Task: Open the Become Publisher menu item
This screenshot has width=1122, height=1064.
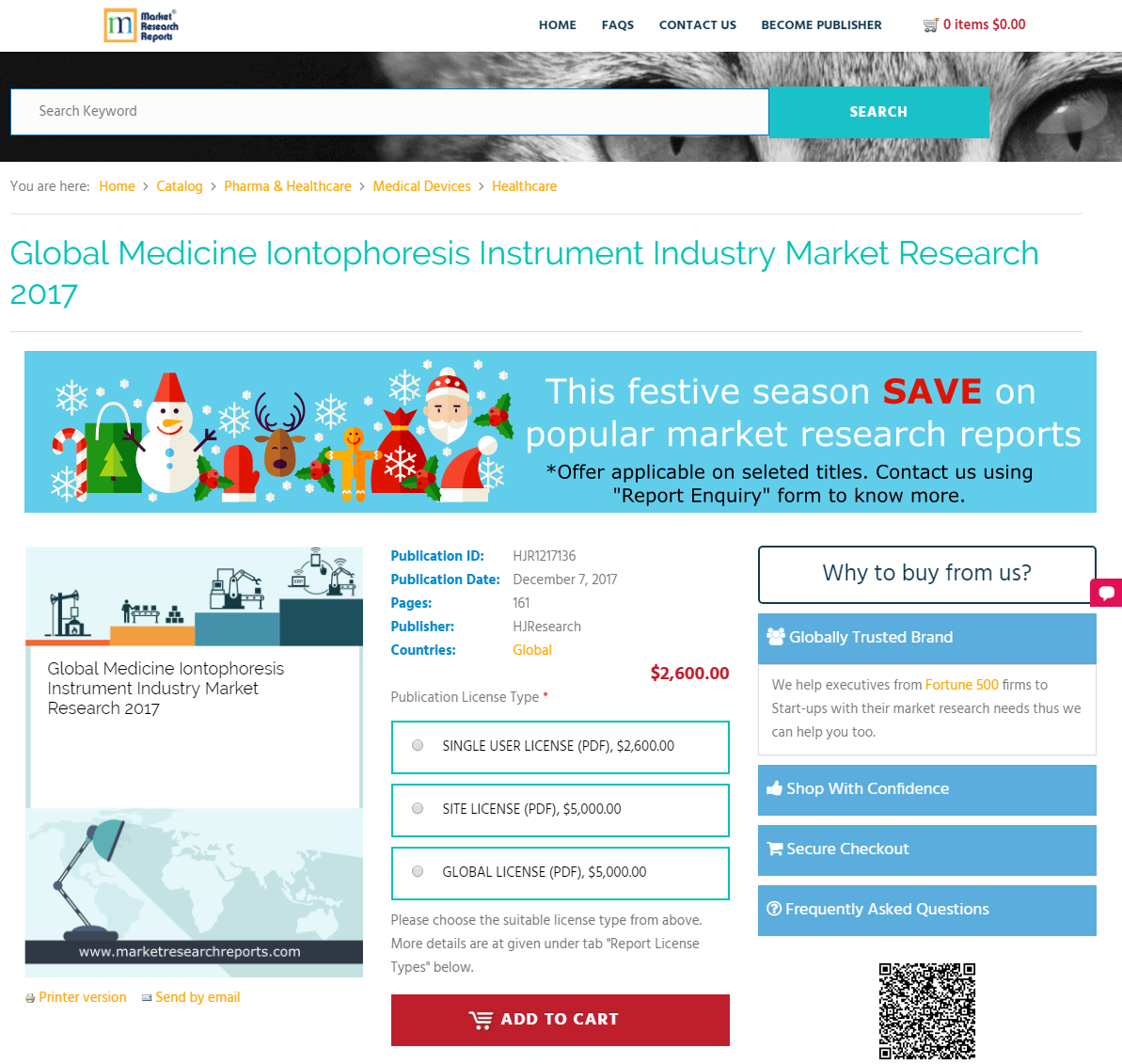Action: coord(821,25)
